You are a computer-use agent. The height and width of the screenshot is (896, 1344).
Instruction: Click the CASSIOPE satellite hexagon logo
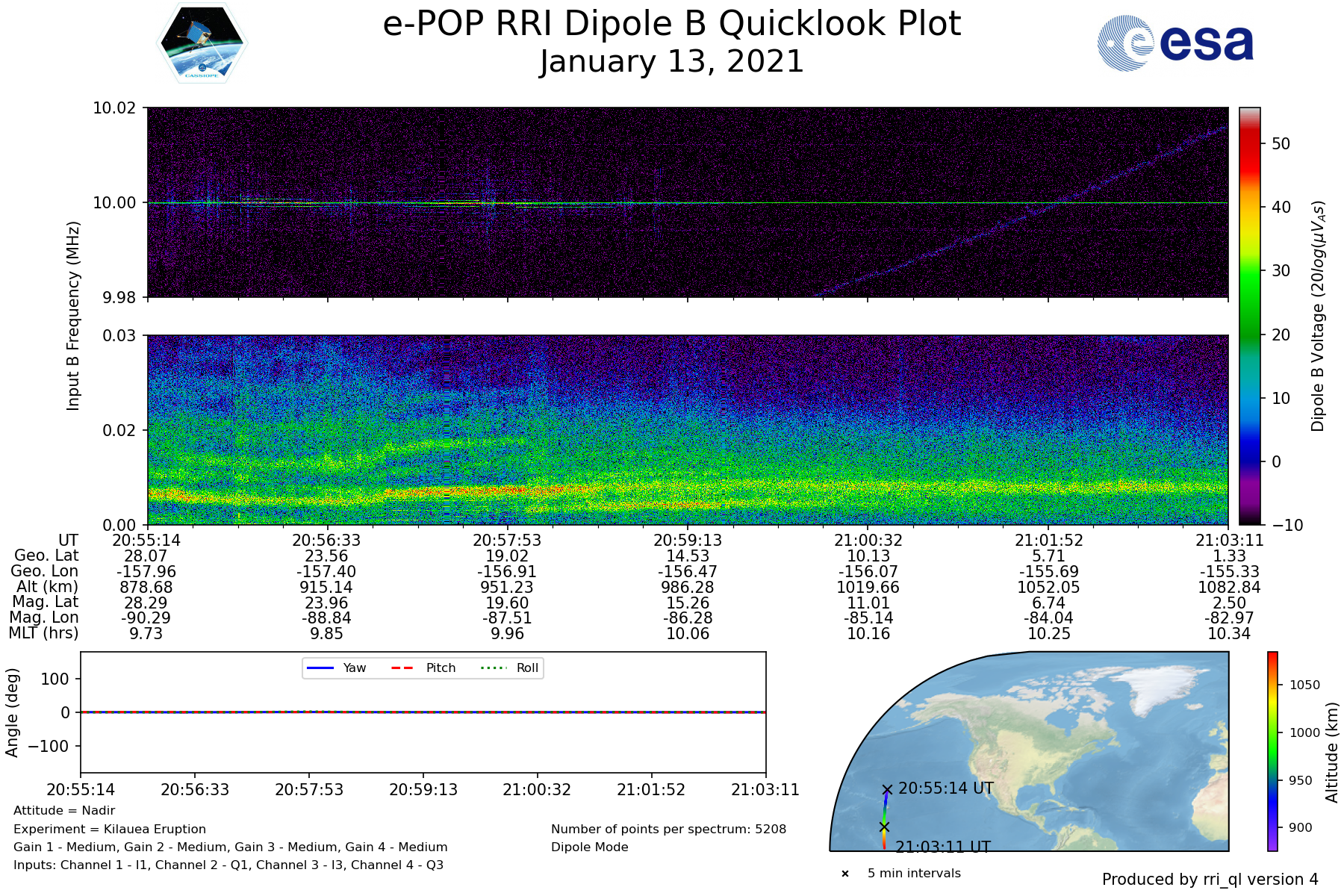tap(202, 43)
